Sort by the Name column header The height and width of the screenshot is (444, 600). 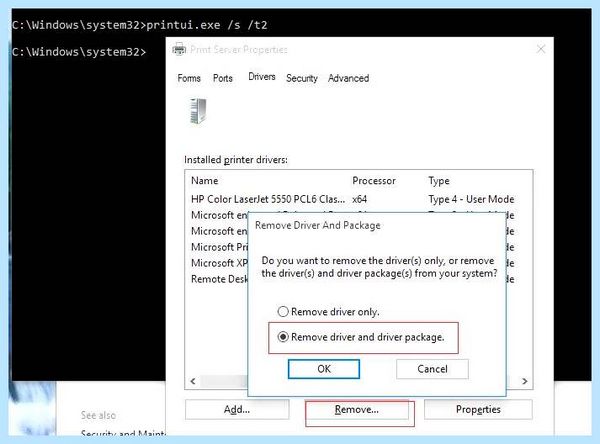(205, 181)
